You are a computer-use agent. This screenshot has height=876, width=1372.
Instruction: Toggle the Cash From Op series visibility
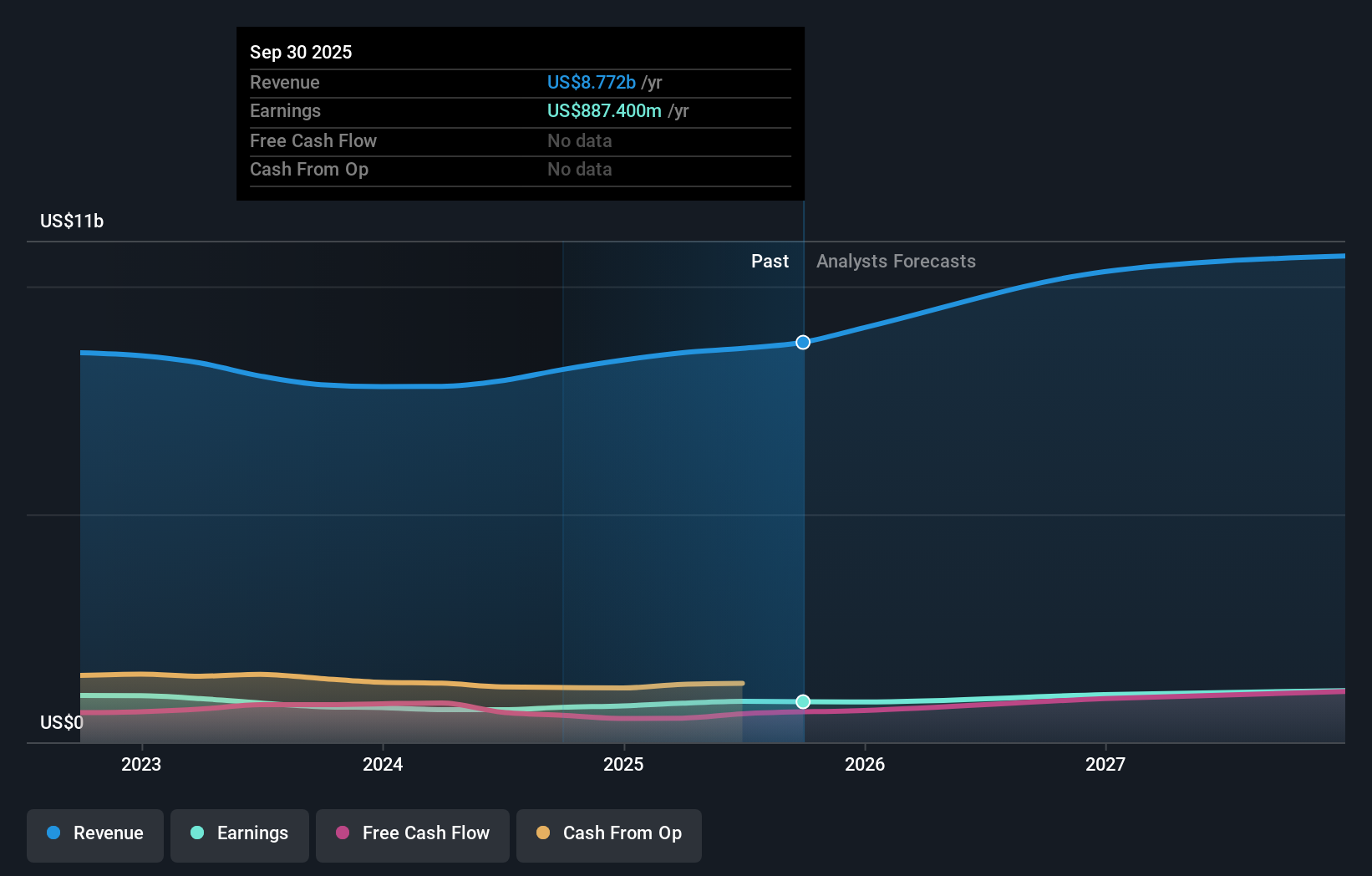pyautogui.click(x=608, y=833)
